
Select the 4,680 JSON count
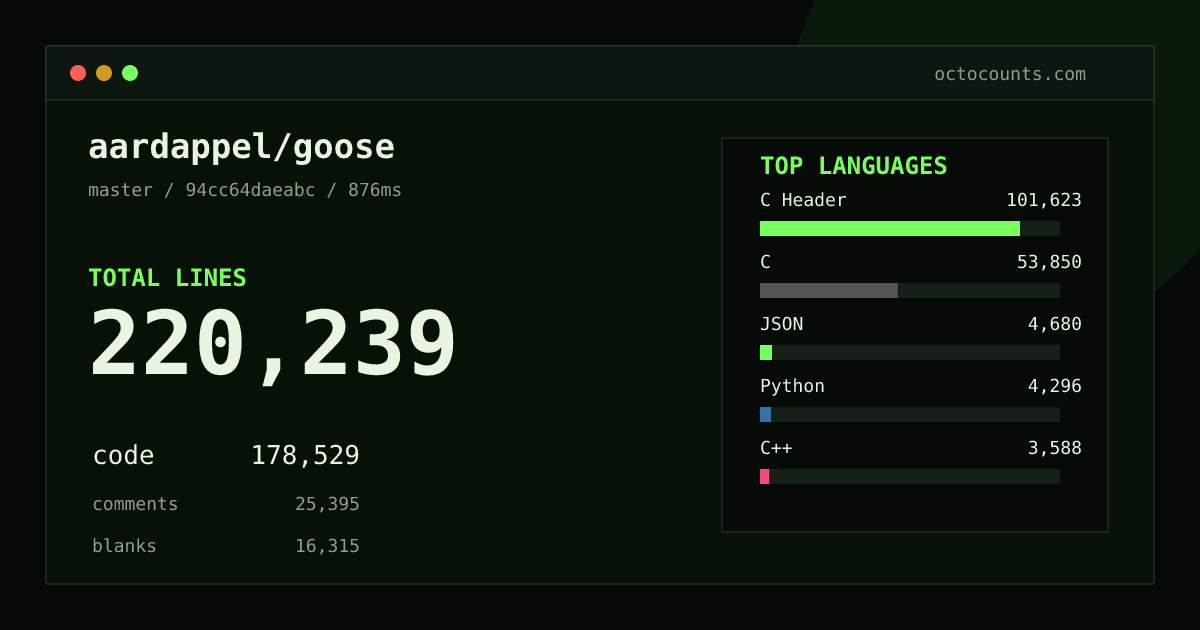point(1055,324)
